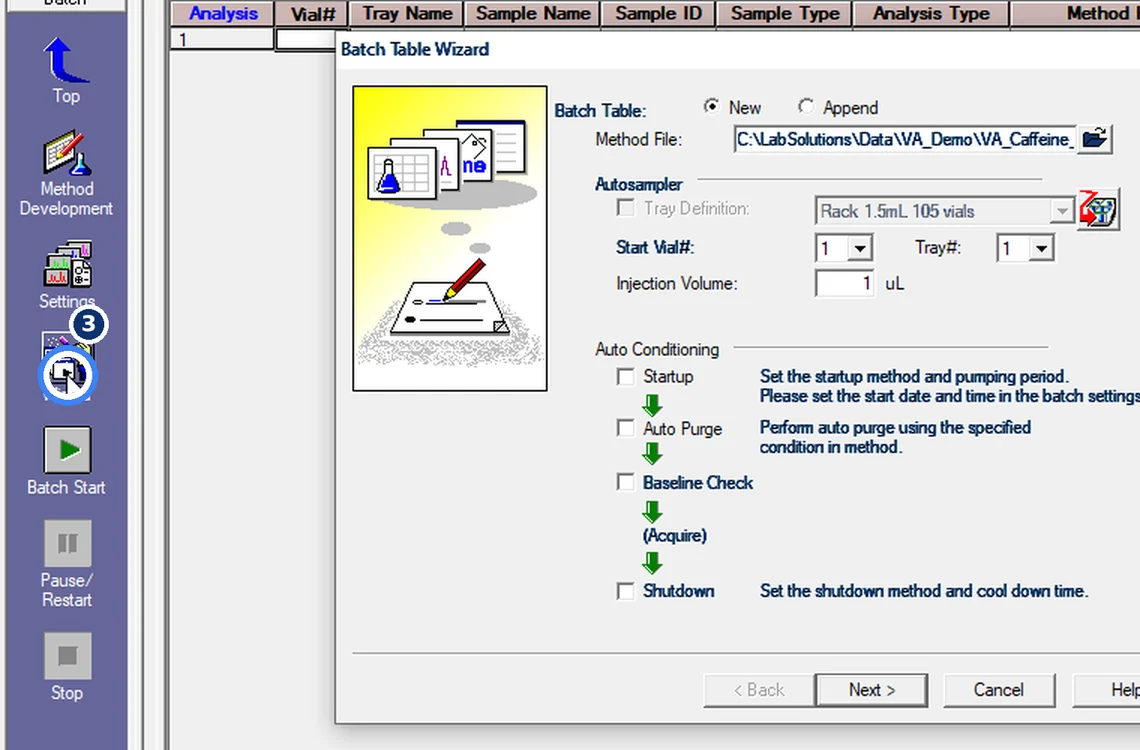Viewport: 1140px width, 750px height.
Task: Click the Sample Name column header
Action: pos(533,14)
